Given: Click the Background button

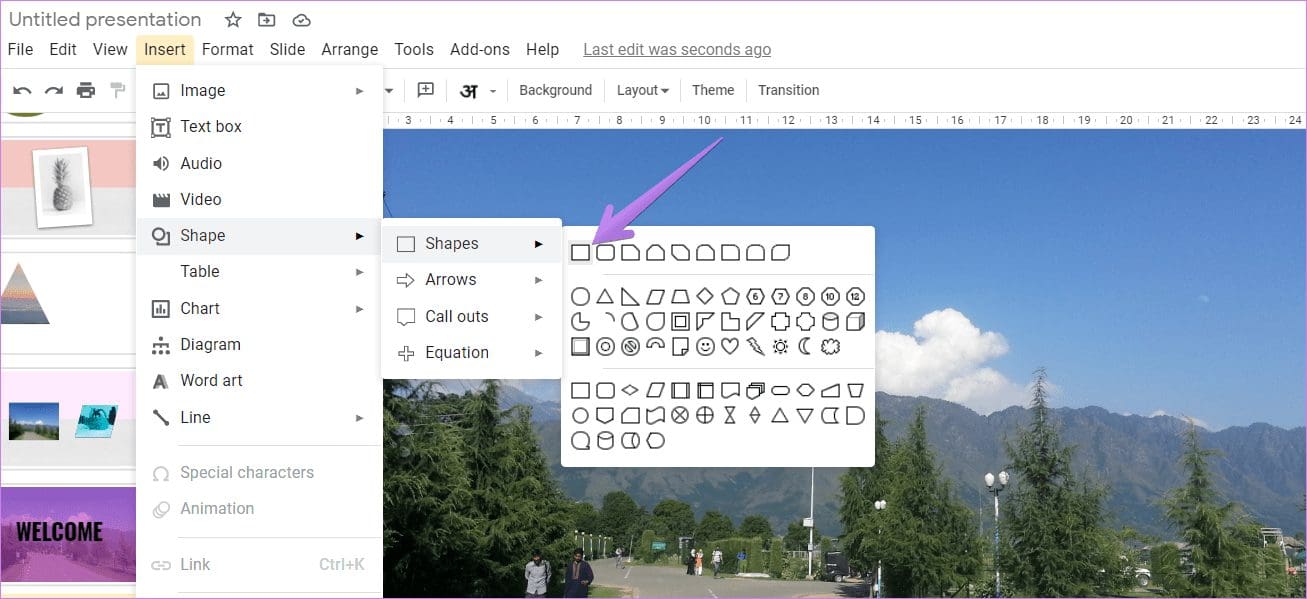Looking at the screenshot, I should tap(555, 90).
